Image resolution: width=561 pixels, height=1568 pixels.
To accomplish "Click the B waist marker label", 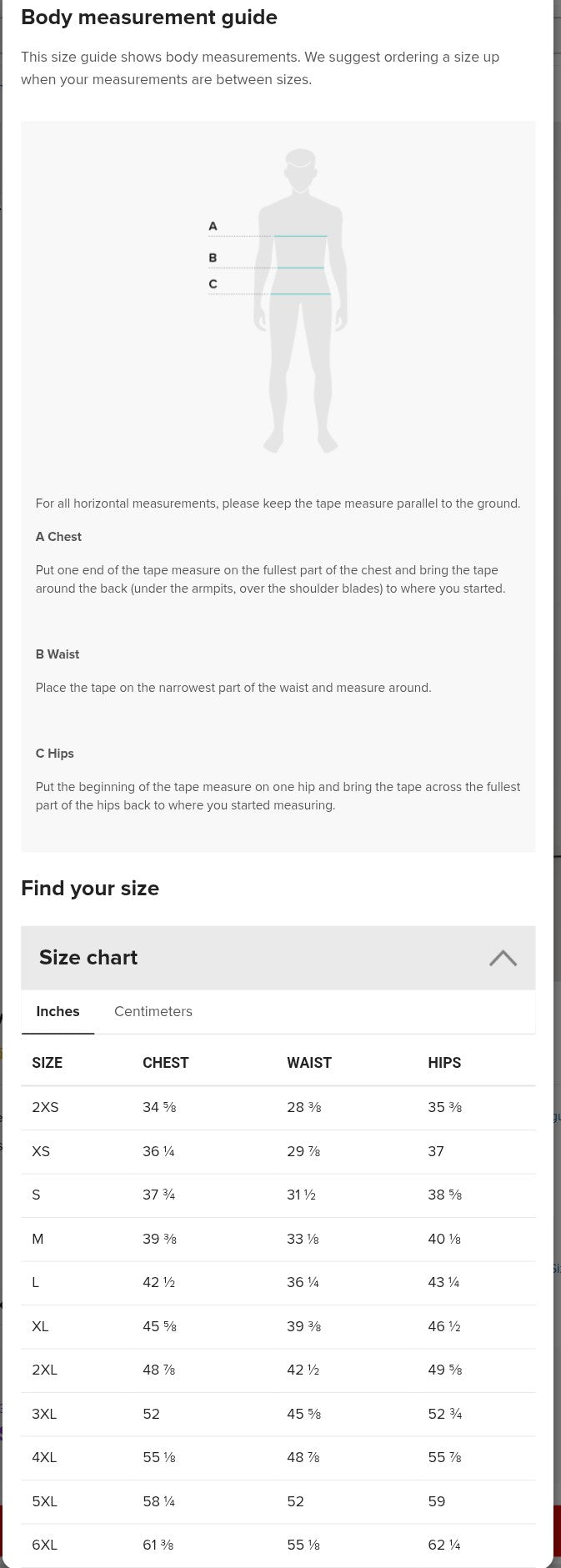I will pos(213,258).
